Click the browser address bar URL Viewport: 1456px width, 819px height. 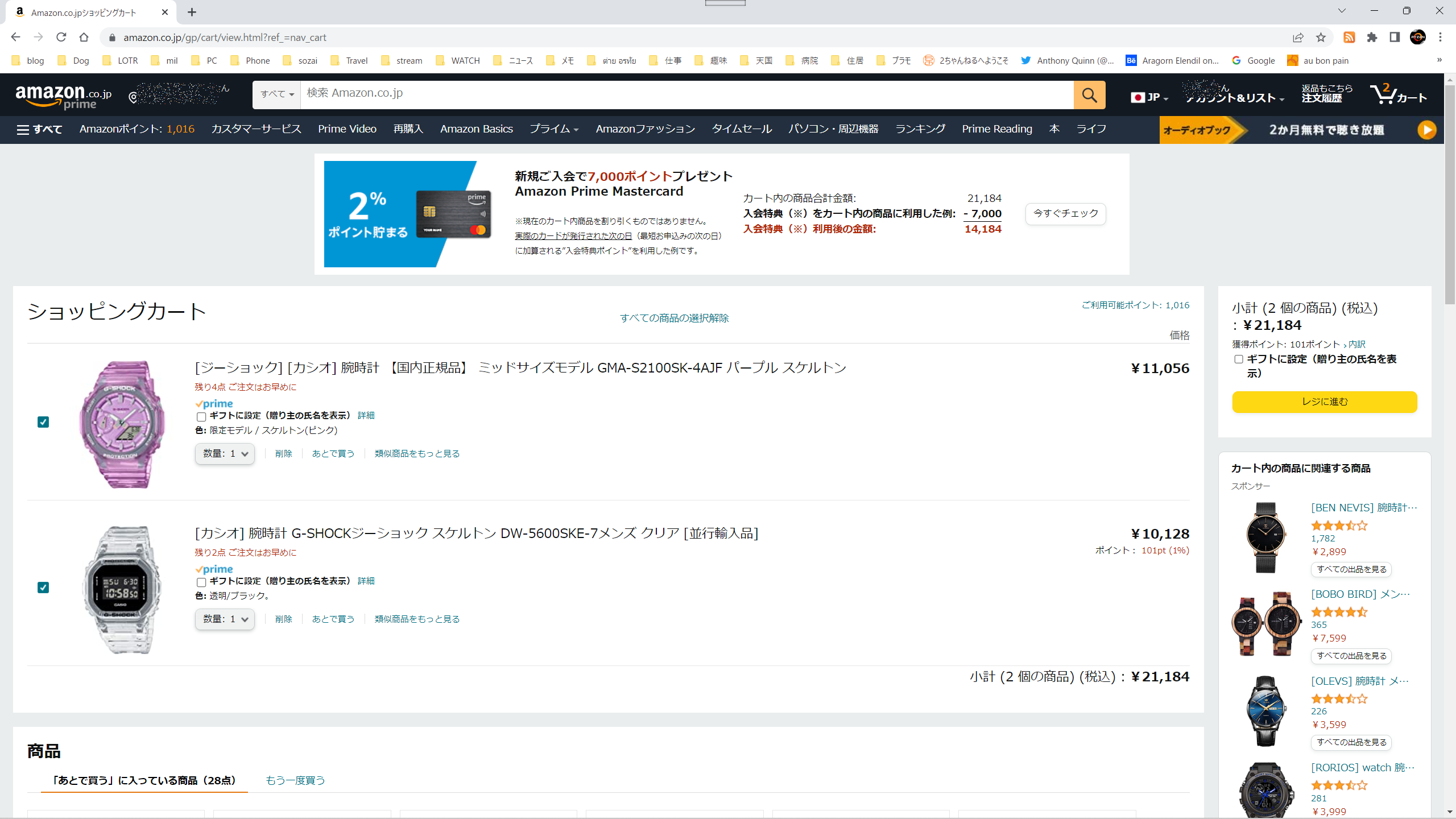coord(225,38)
